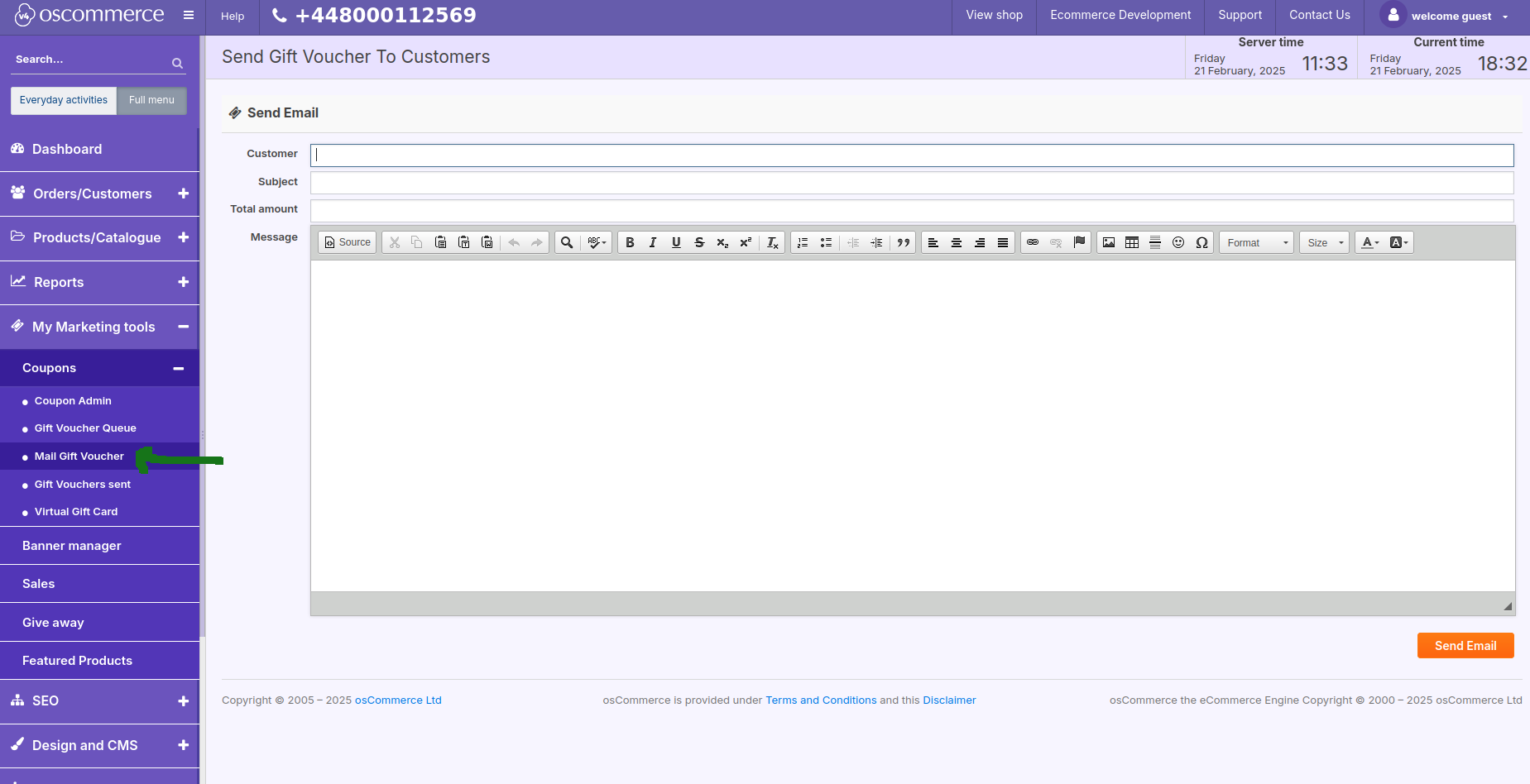This screenshot has height=784, width=1530.
Task: Open Gift Vouchers sent
Action: (83, 485)
